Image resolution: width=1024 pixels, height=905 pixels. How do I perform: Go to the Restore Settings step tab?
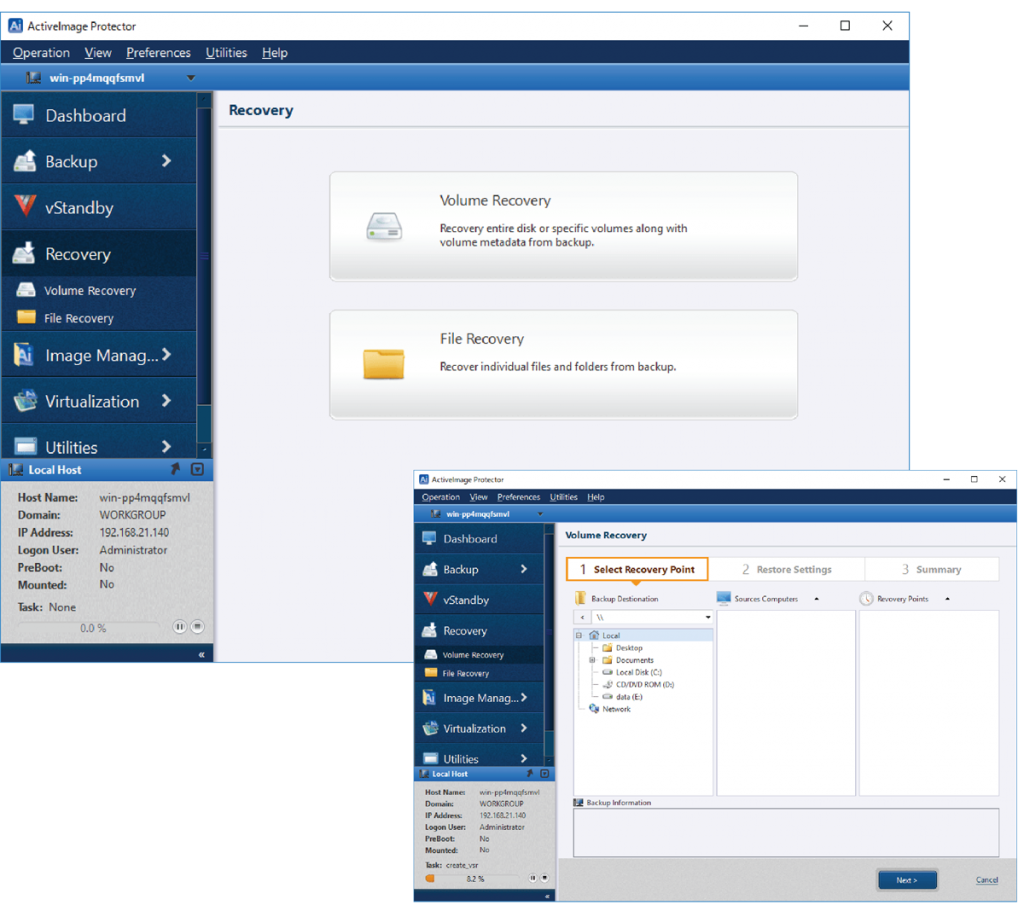coord(786,569)
